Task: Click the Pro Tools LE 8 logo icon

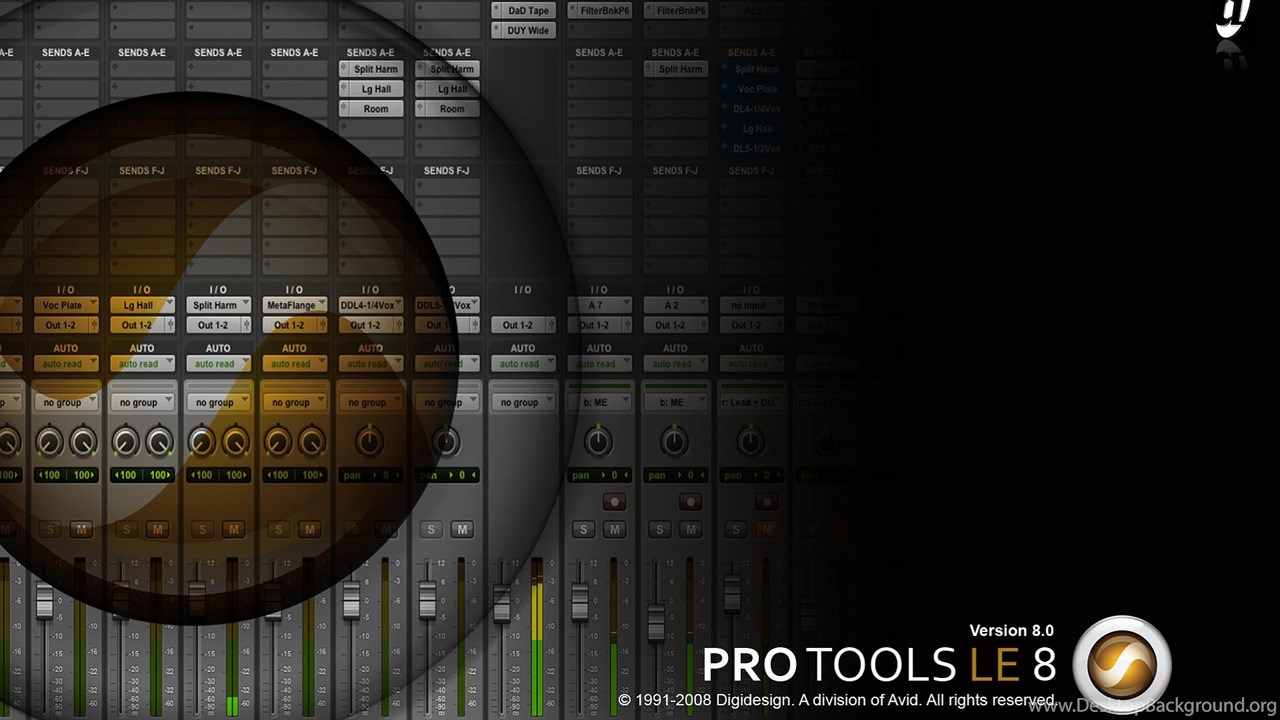Action: [1121, 664]
